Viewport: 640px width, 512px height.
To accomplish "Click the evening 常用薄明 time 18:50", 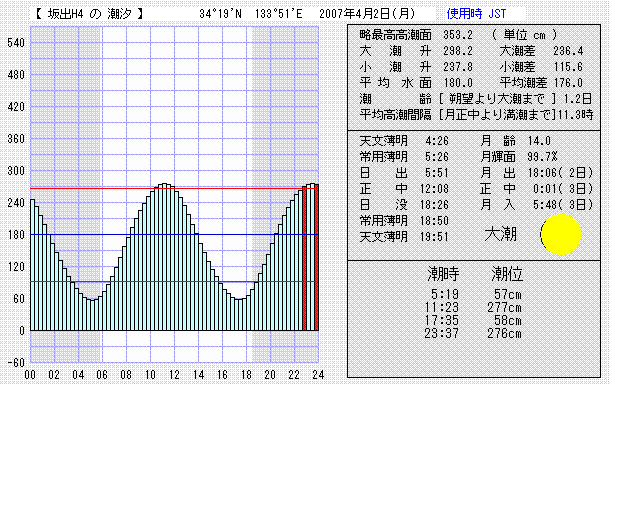I will point(434,221).
